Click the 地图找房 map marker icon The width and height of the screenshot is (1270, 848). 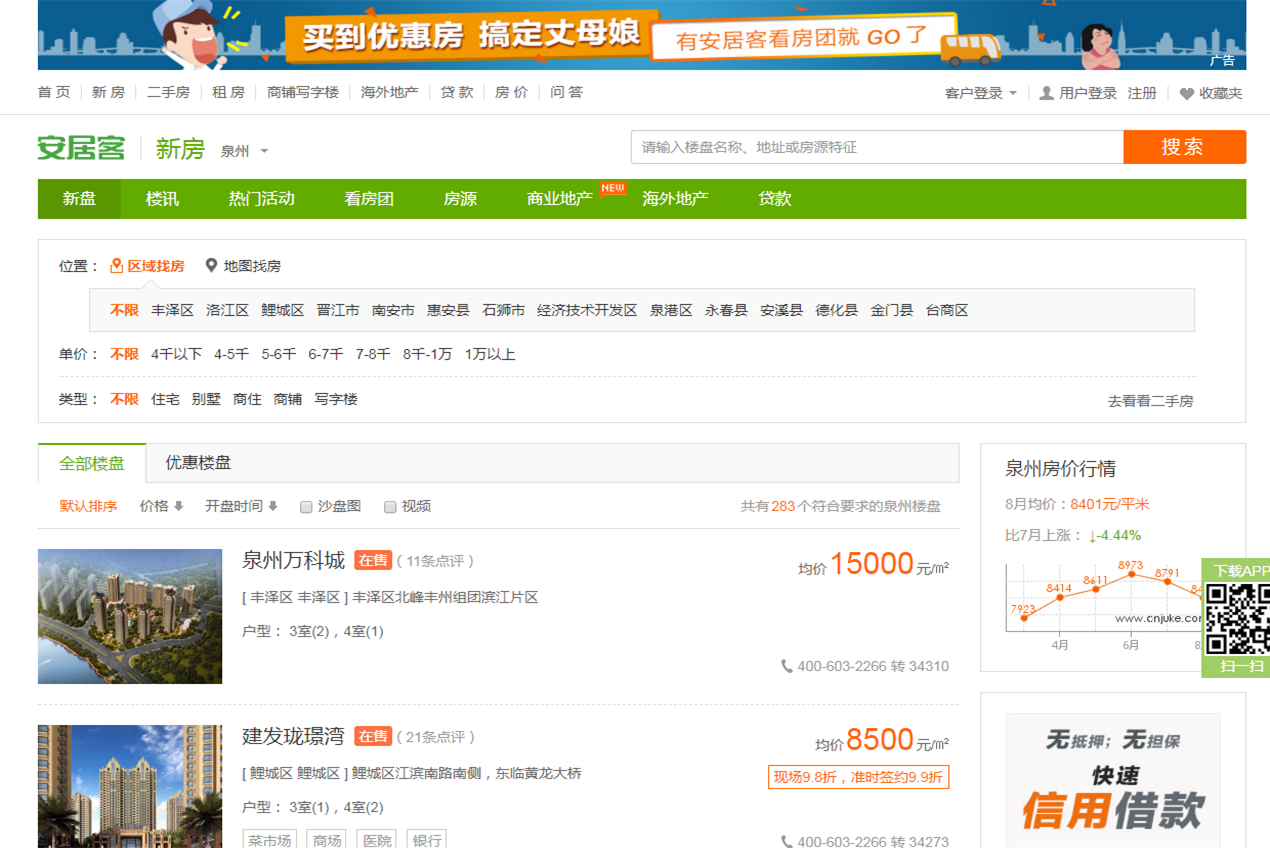[x=211, y=266]
